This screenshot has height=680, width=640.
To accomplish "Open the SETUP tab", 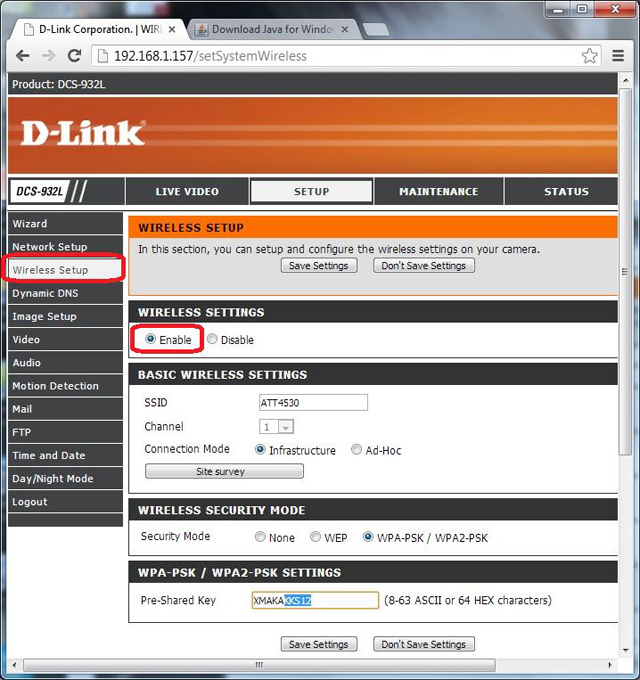I will (311, 191).
